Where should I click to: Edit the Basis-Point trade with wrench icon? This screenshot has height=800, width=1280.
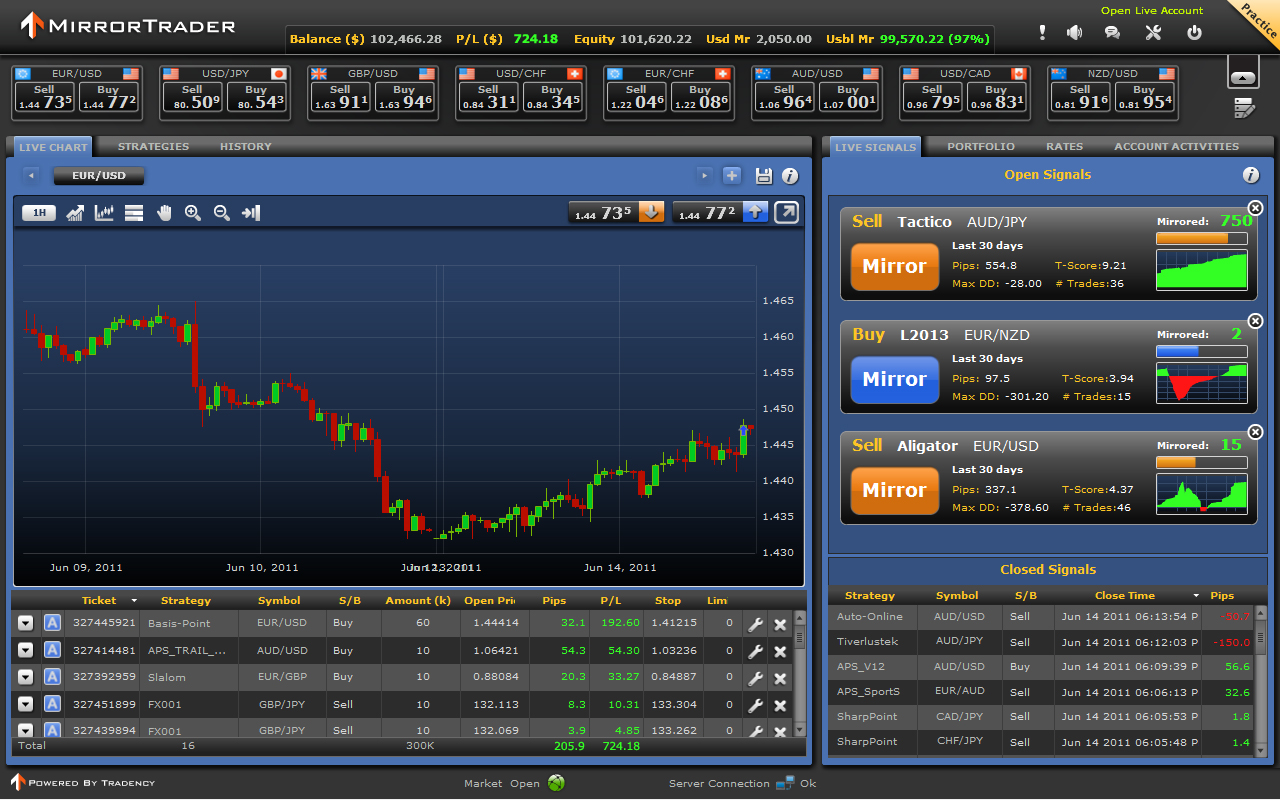[756, 624]
